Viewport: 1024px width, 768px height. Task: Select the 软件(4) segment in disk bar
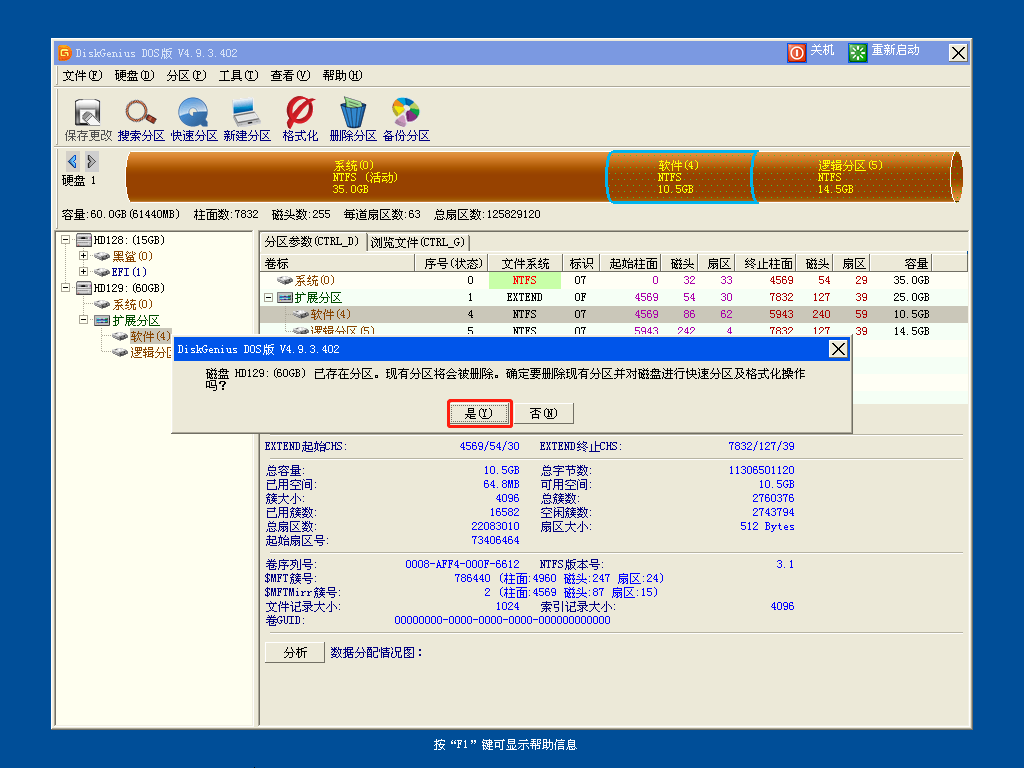coord(680,177)
